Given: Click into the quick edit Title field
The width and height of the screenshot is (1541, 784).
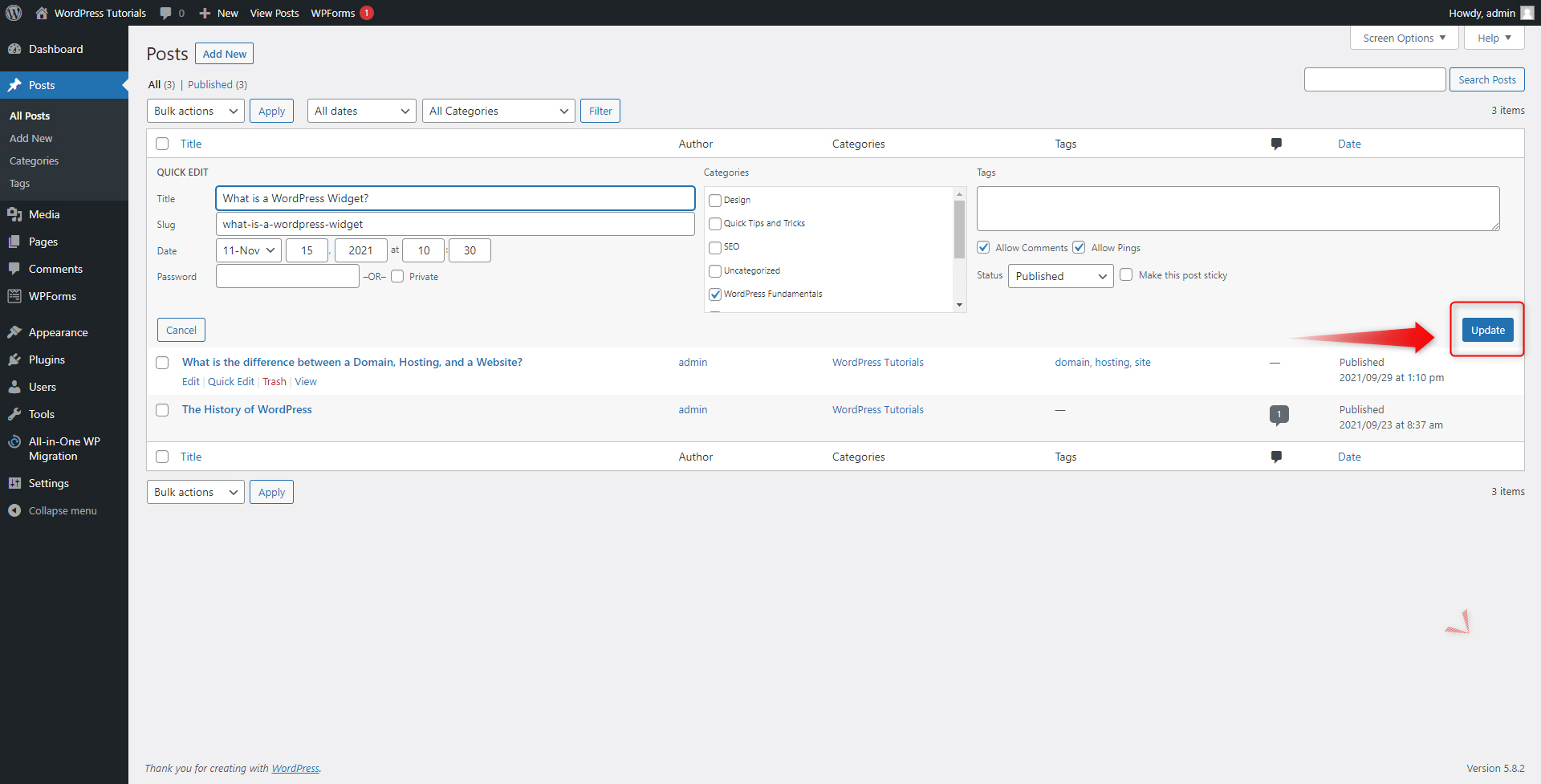Looking at the screenshot, I should pyautogui.click(x=455, y=198).
